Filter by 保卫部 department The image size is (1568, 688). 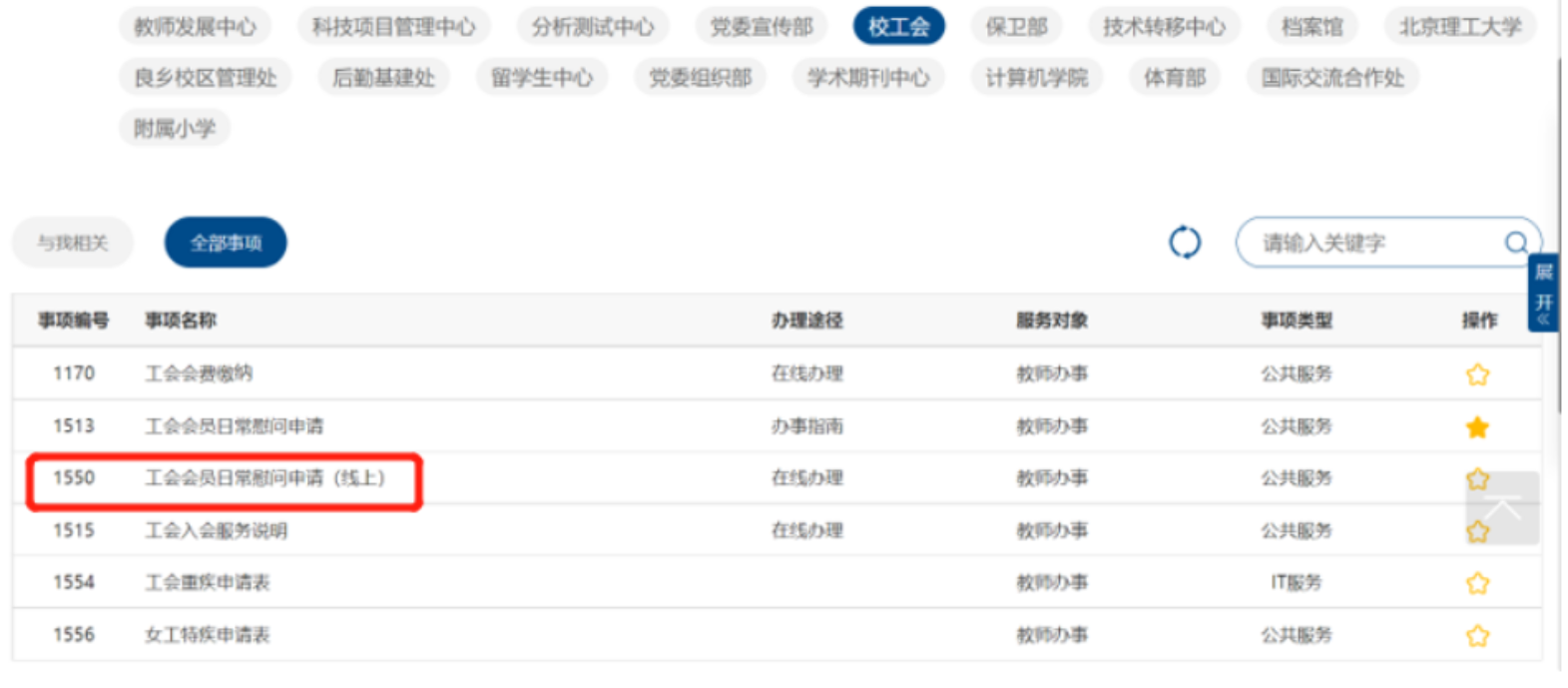[1016, 27]
